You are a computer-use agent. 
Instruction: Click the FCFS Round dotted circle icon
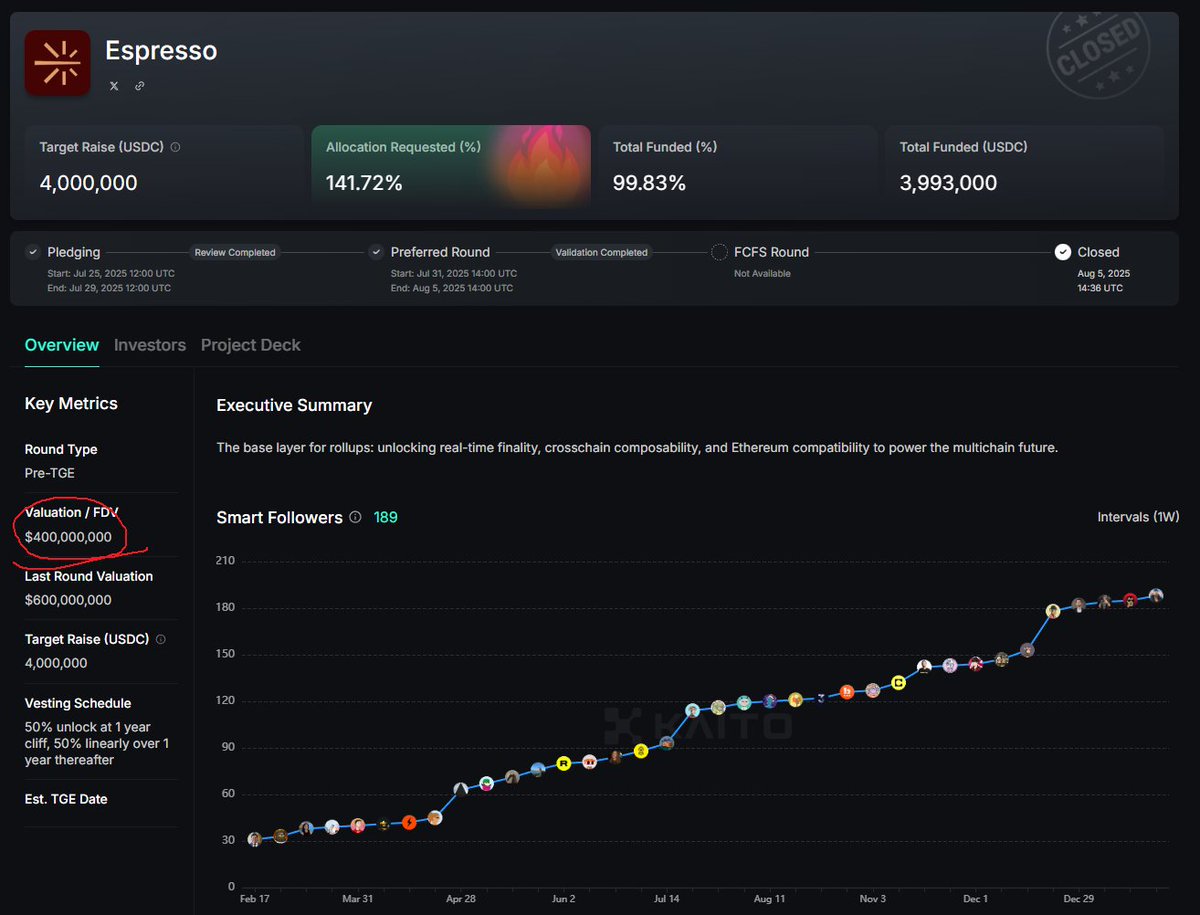tap(719, 252)
